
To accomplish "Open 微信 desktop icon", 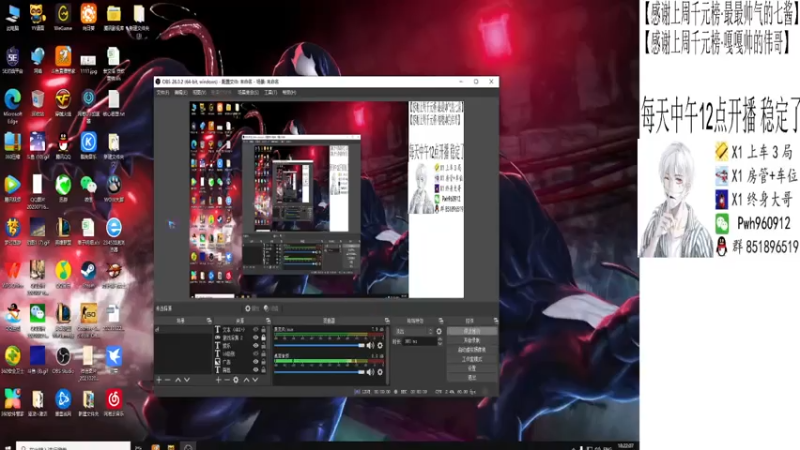I will point(88,188).
